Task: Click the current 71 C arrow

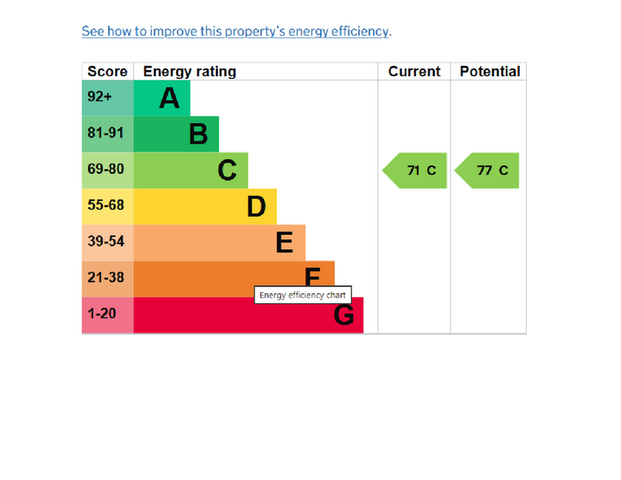Action: point(414,171)
